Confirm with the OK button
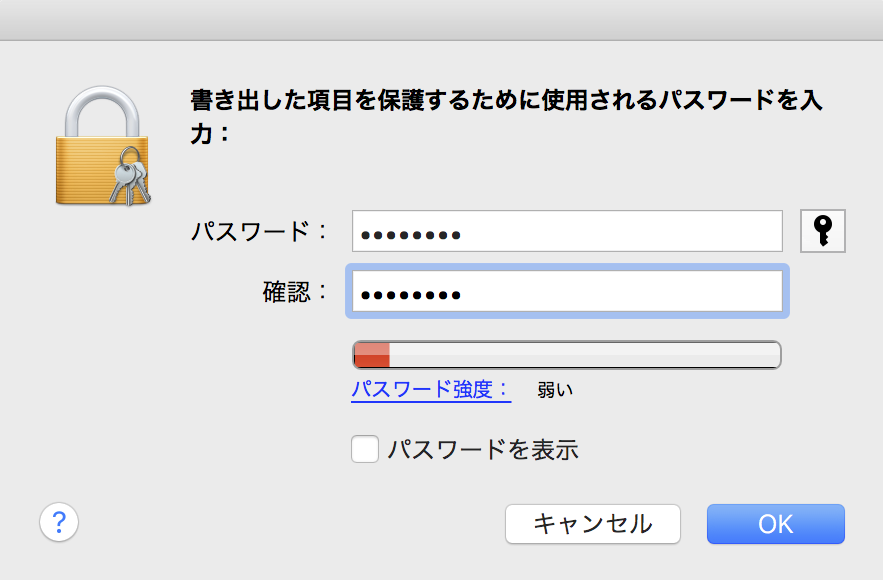This screenshot has height=580, width=883. (x=775, y=523)
